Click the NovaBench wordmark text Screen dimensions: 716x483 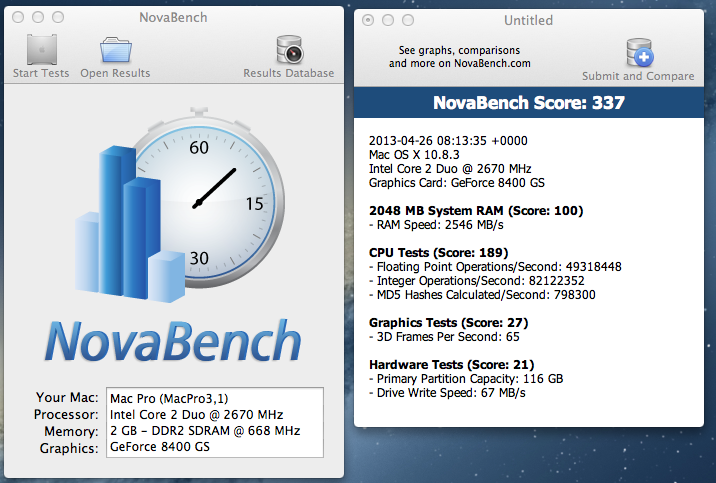tap(173, 341)
